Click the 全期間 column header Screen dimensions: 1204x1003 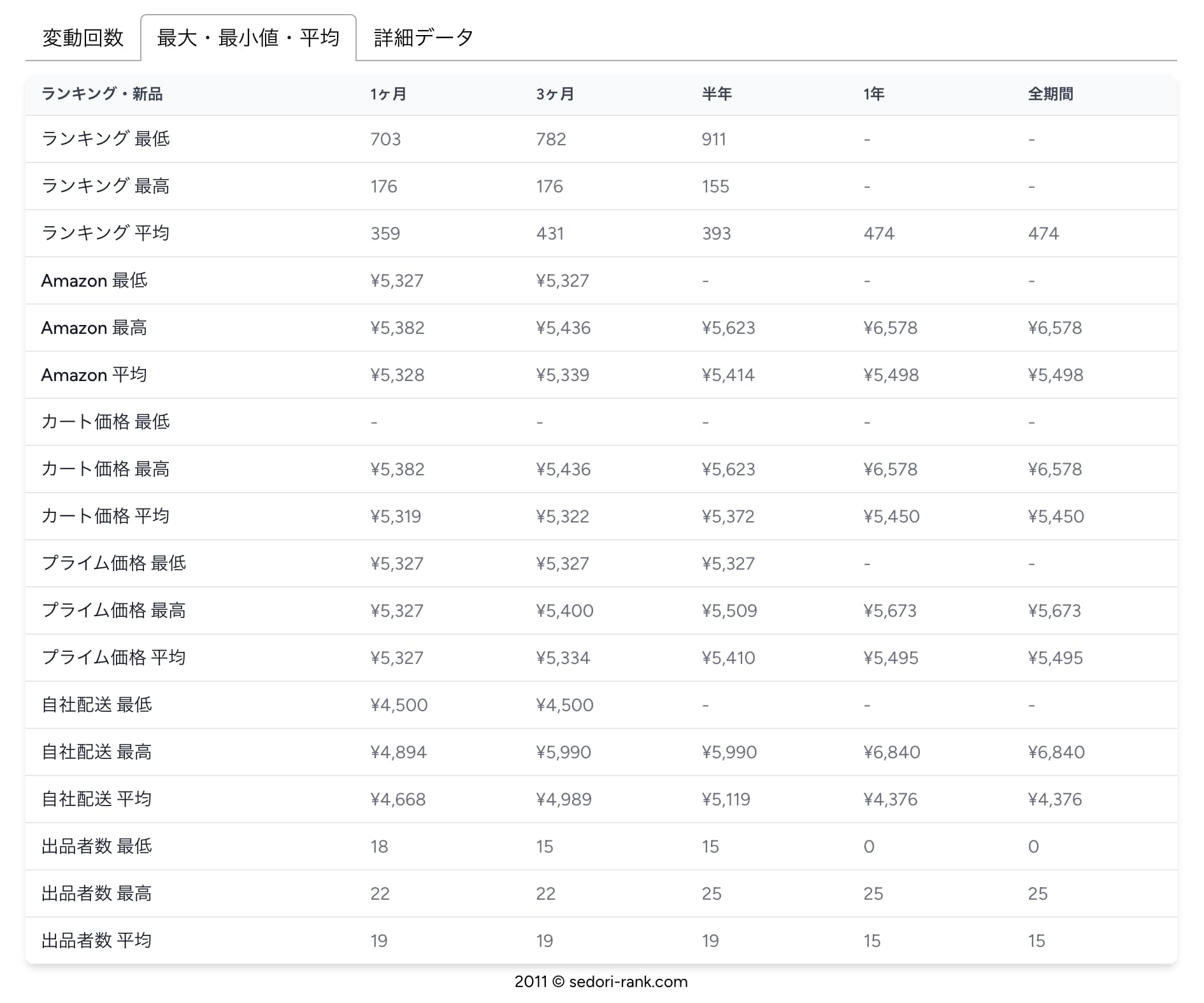coord(1050,94)
